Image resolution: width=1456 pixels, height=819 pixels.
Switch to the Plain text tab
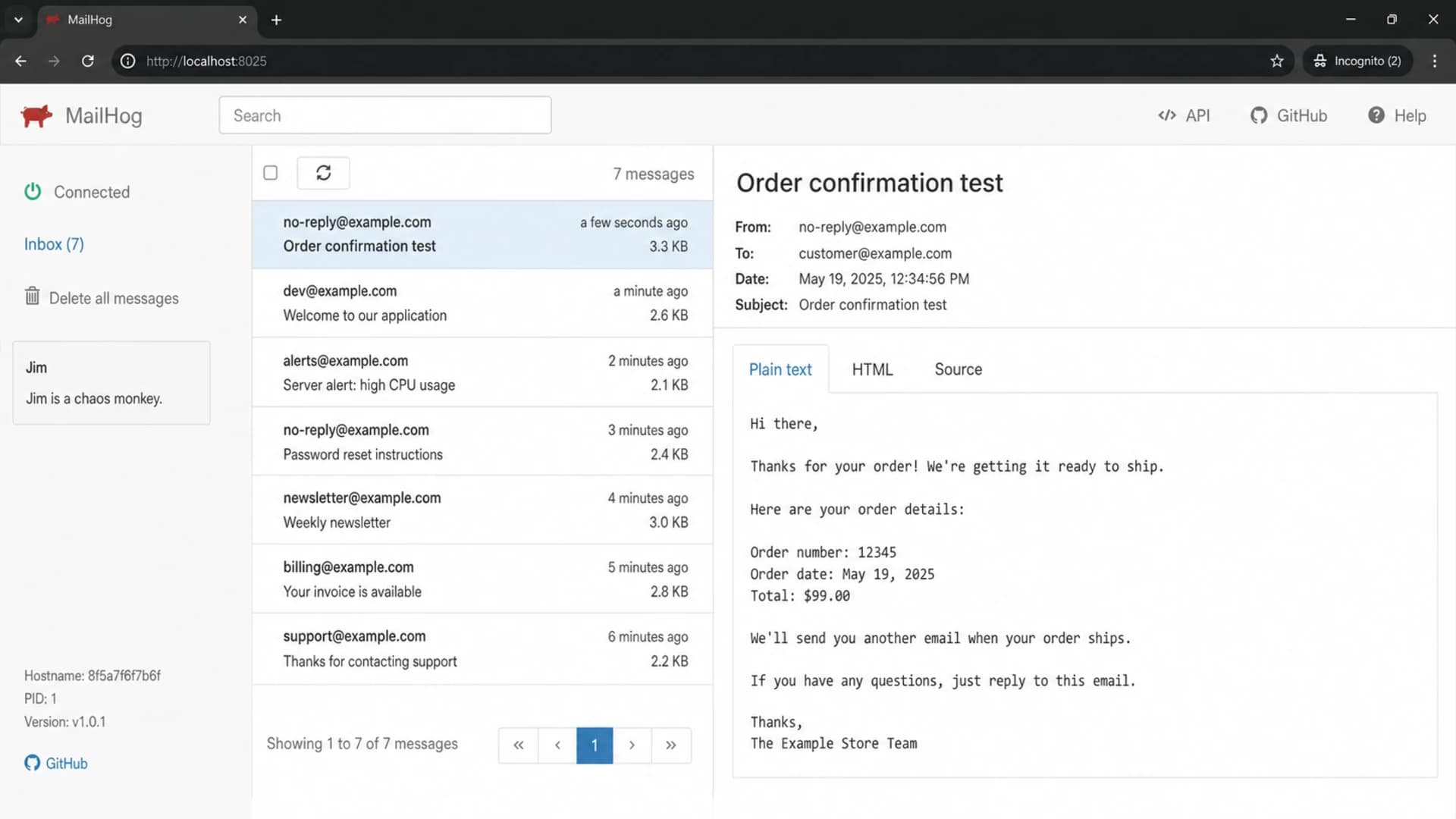780,369
